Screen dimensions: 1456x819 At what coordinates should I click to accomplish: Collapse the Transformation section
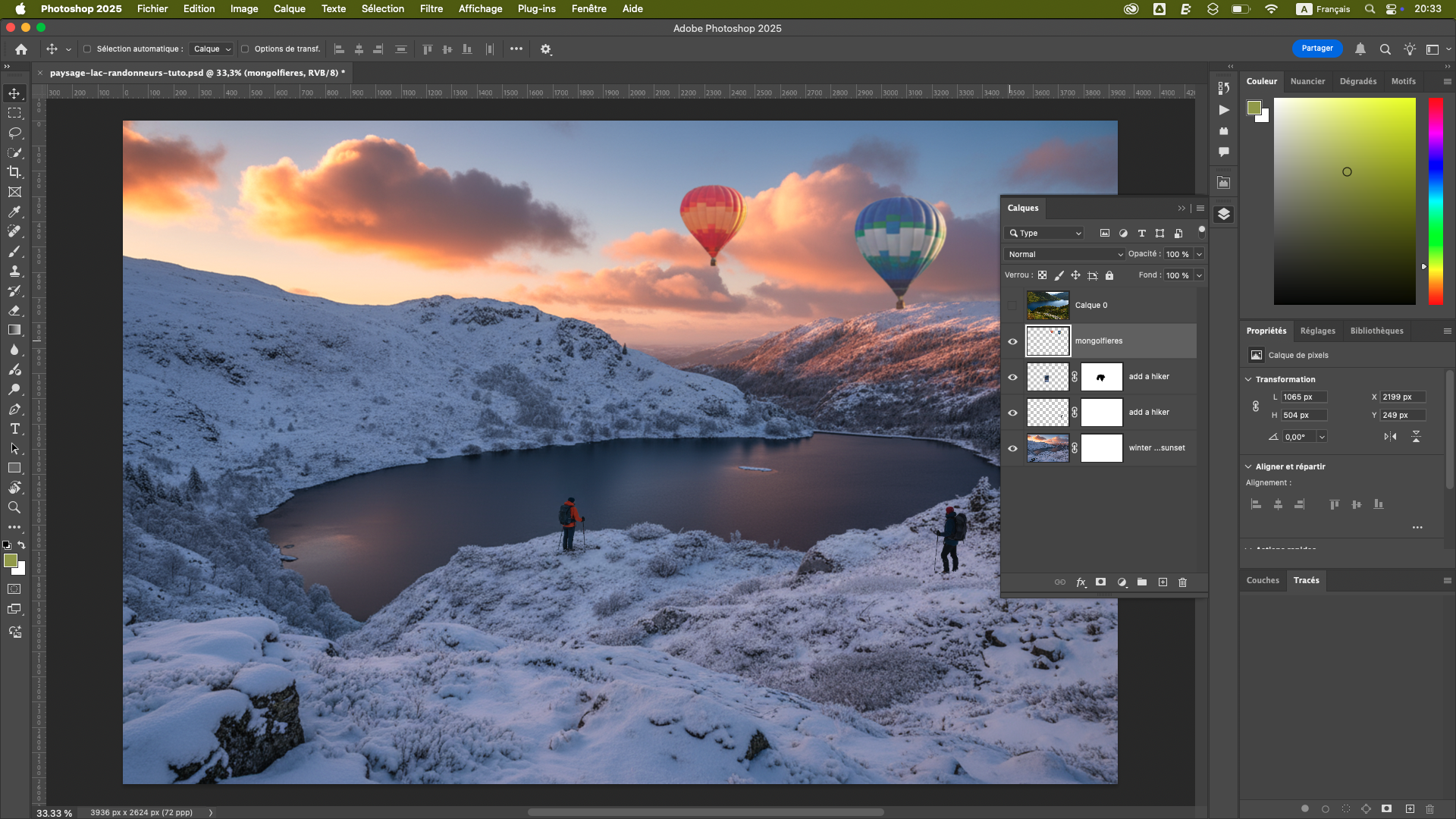click(x=1248, y=379)
